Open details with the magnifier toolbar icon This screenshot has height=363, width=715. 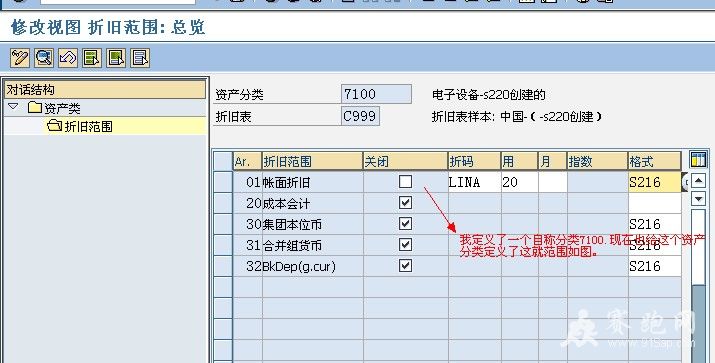pyautogui.click(x=44, y=58)
